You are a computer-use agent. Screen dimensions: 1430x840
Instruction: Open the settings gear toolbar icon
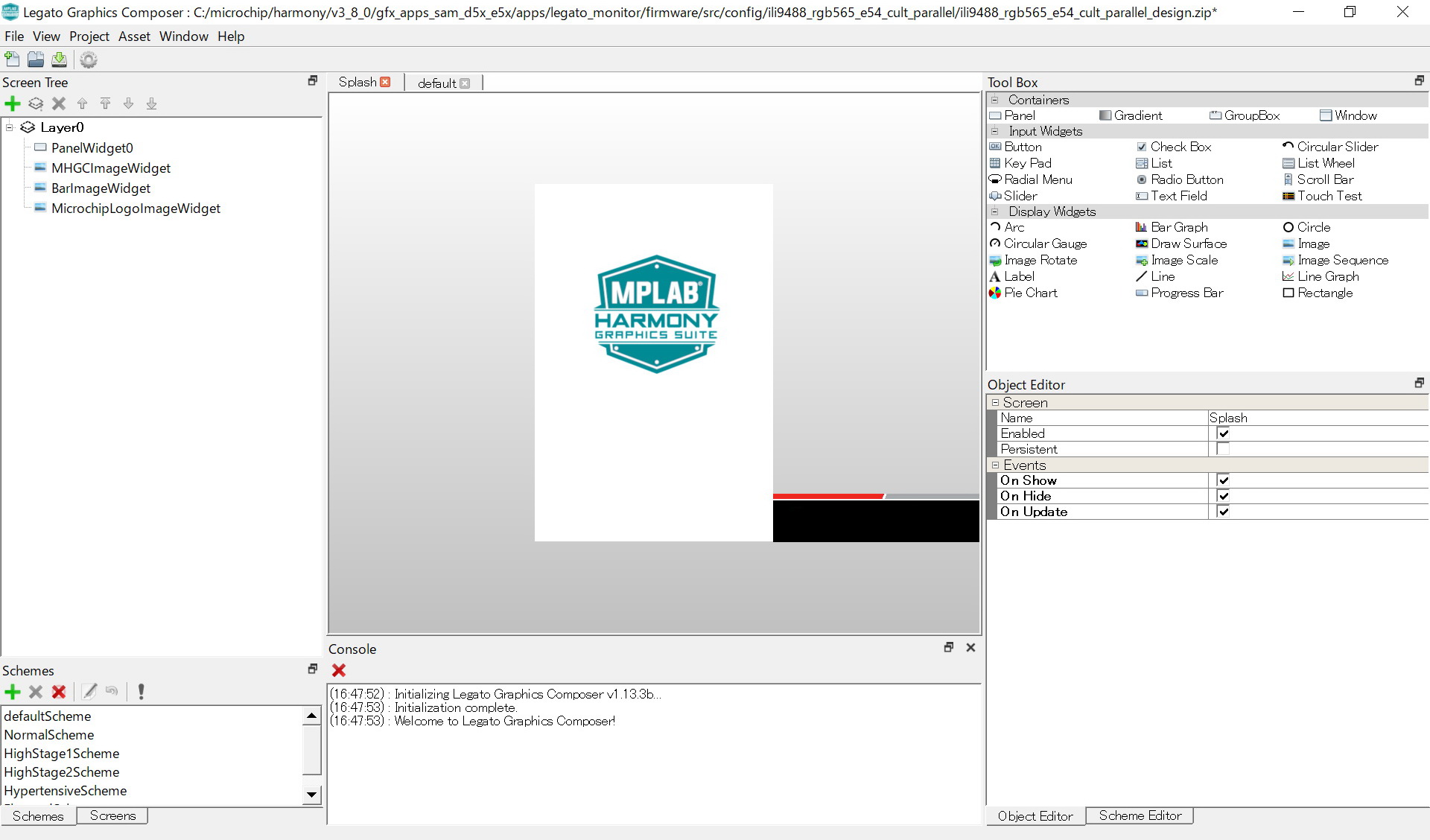point(89,60)
